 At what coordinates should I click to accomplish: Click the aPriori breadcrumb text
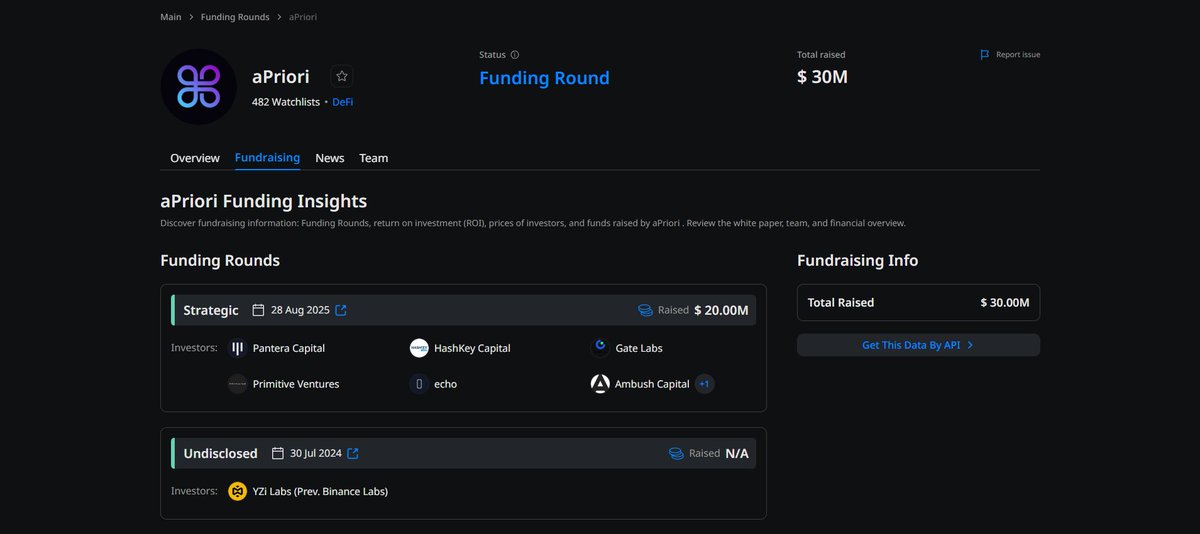click(303, 17)
